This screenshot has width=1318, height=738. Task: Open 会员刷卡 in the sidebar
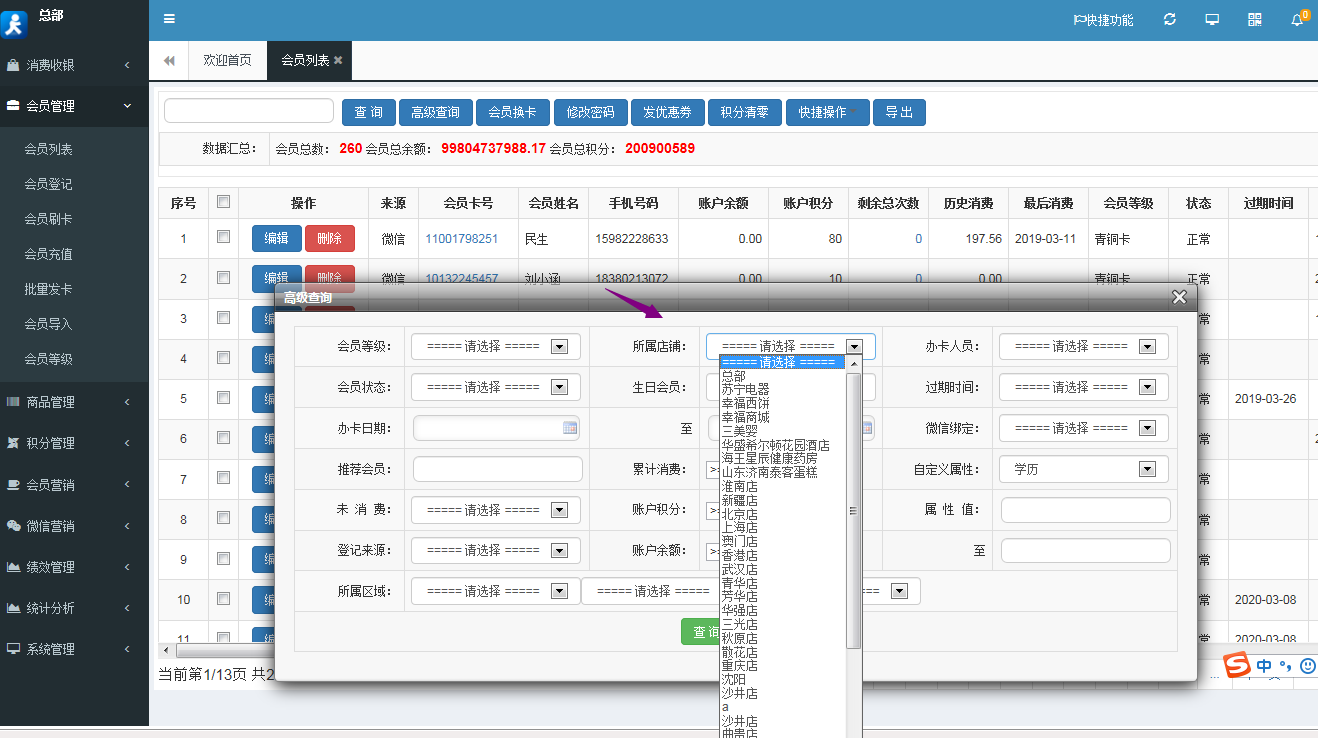click(x=49, y=219)
